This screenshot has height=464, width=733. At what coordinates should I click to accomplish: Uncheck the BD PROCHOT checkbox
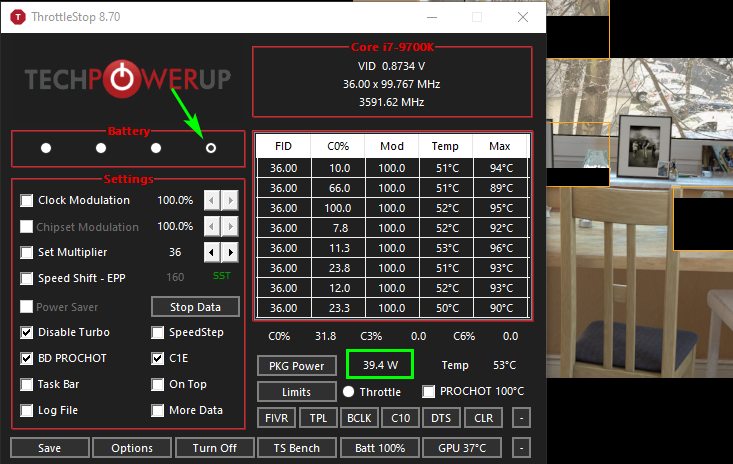27,358
